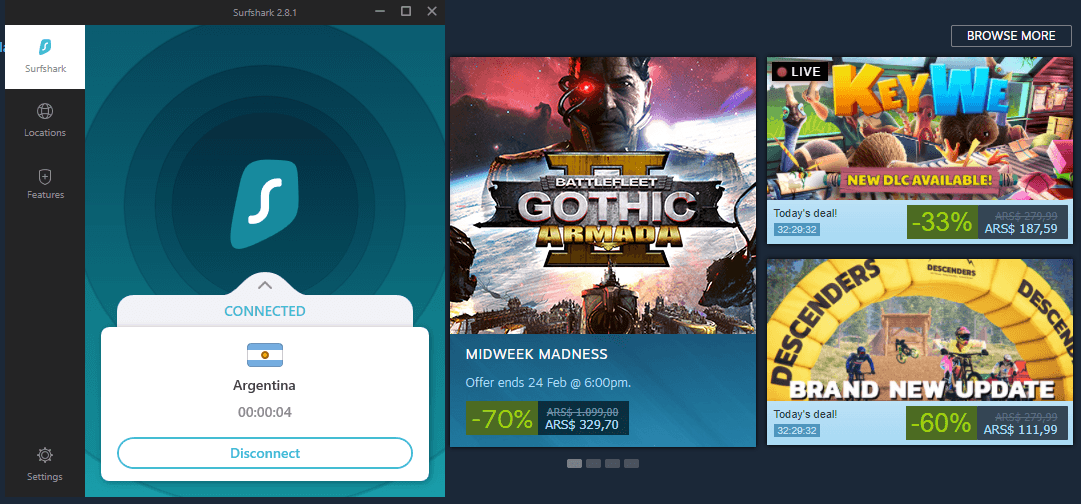1081x504 pixels.
Task: Click the -33% discount badge on KeyWe
Action: (x=942, y=222)
